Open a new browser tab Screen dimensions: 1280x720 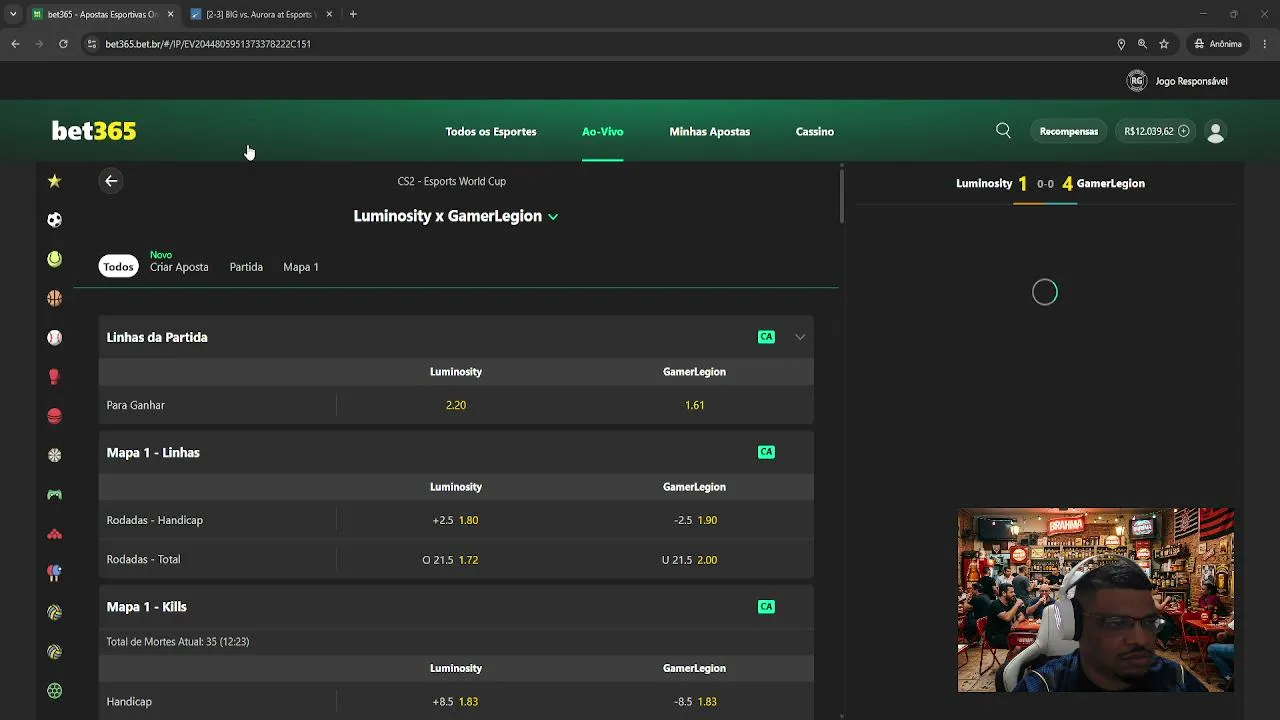tap(353, 14)
